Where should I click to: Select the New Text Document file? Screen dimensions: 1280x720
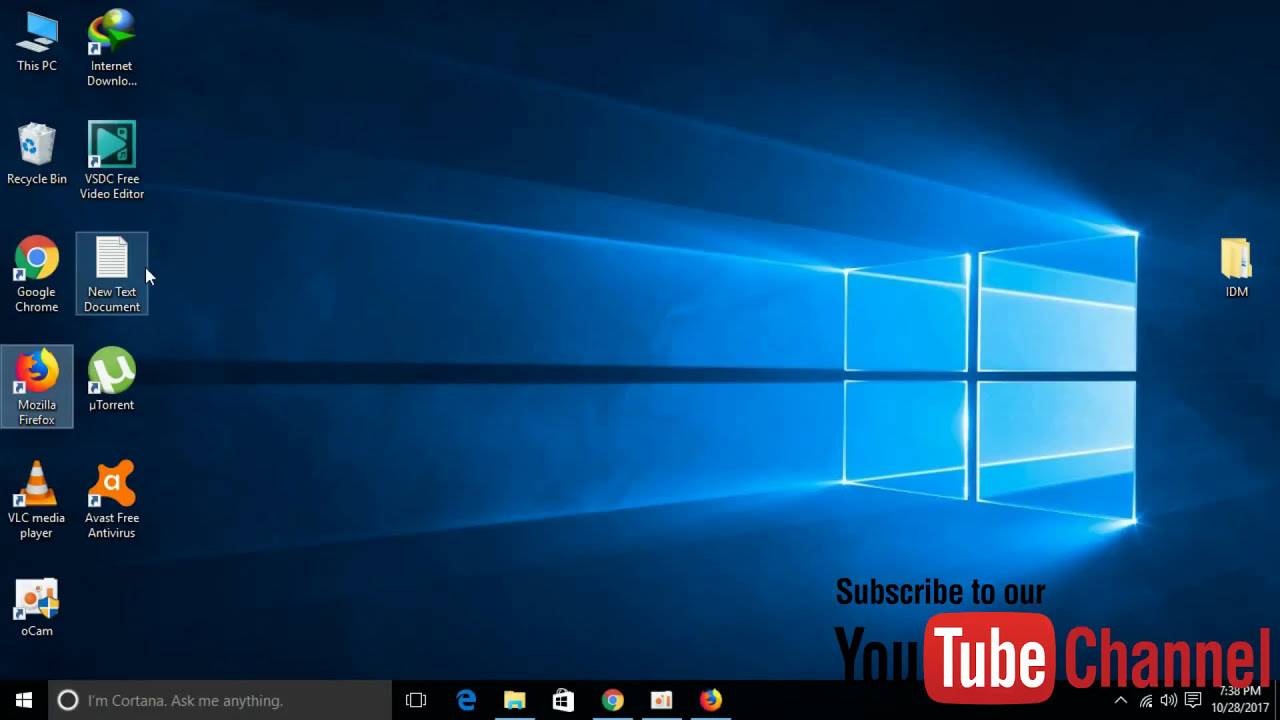112,274
